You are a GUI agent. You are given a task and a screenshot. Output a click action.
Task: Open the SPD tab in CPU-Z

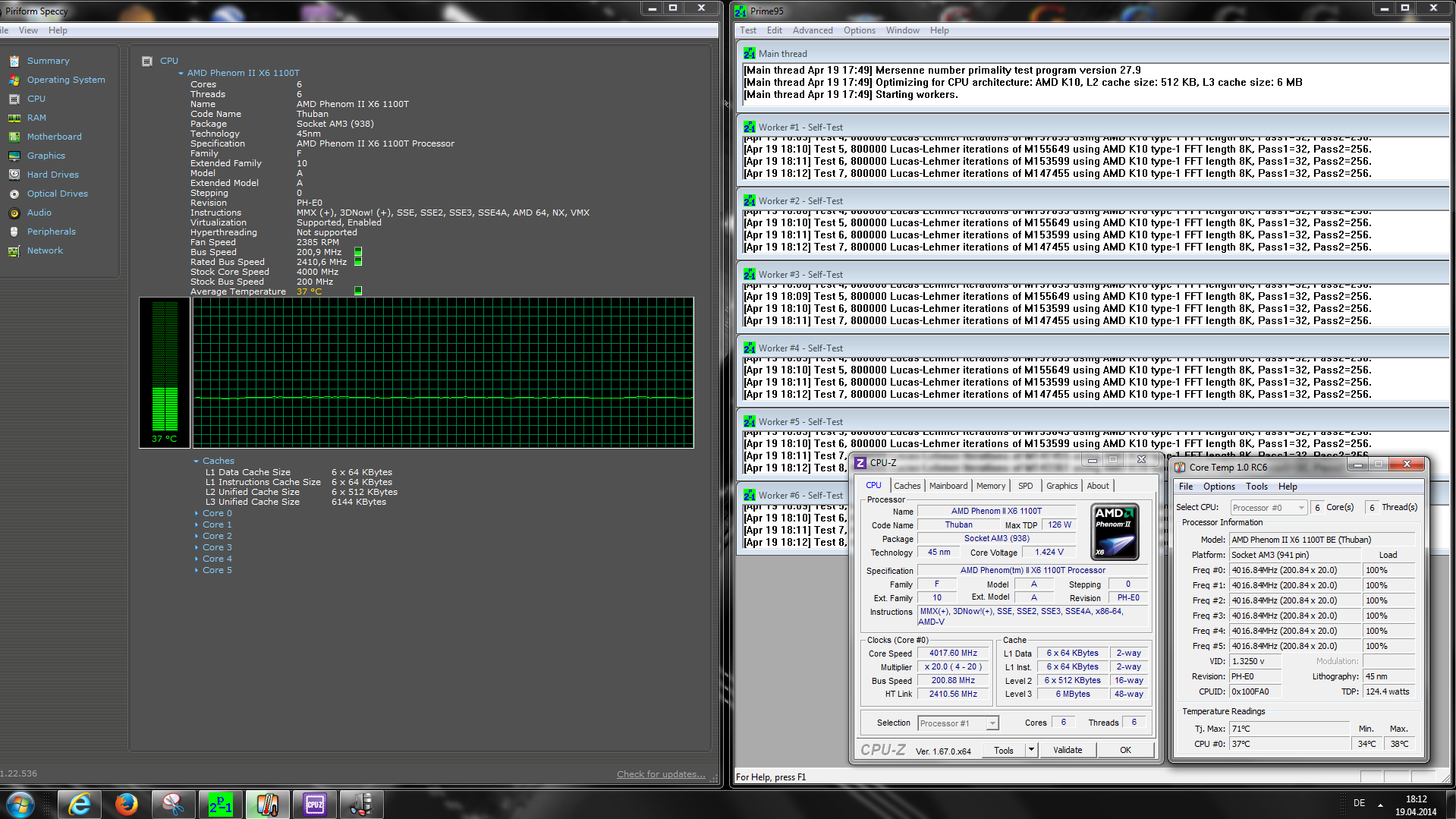point(1026,486)
